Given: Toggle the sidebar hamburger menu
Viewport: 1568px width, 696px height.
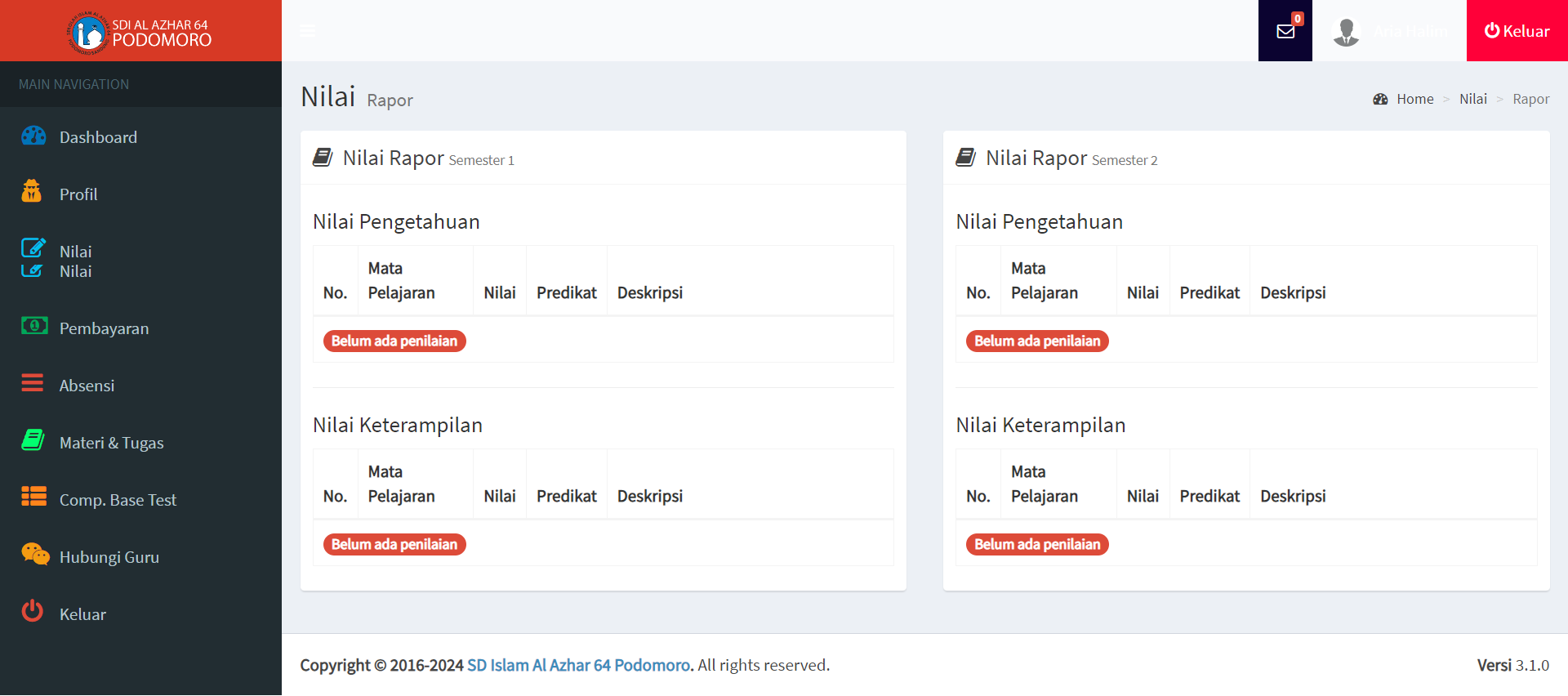Looking at the screenshot, I should pyautogui.click(x=308, y=31).
